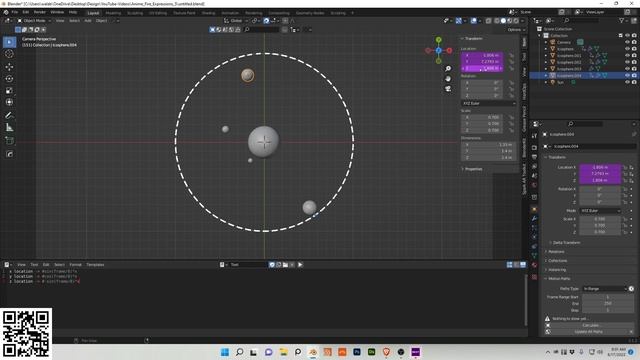Switch viewport to wireframe shading

pos(497,20)
